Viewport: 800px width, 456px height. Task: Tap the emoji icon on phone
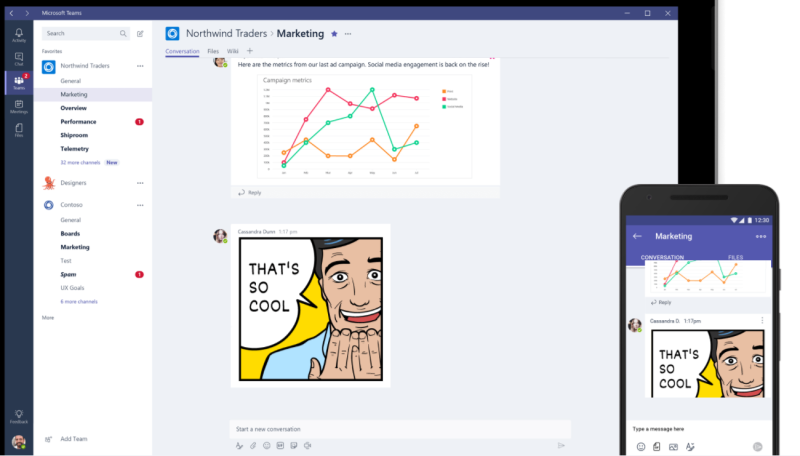641,447
